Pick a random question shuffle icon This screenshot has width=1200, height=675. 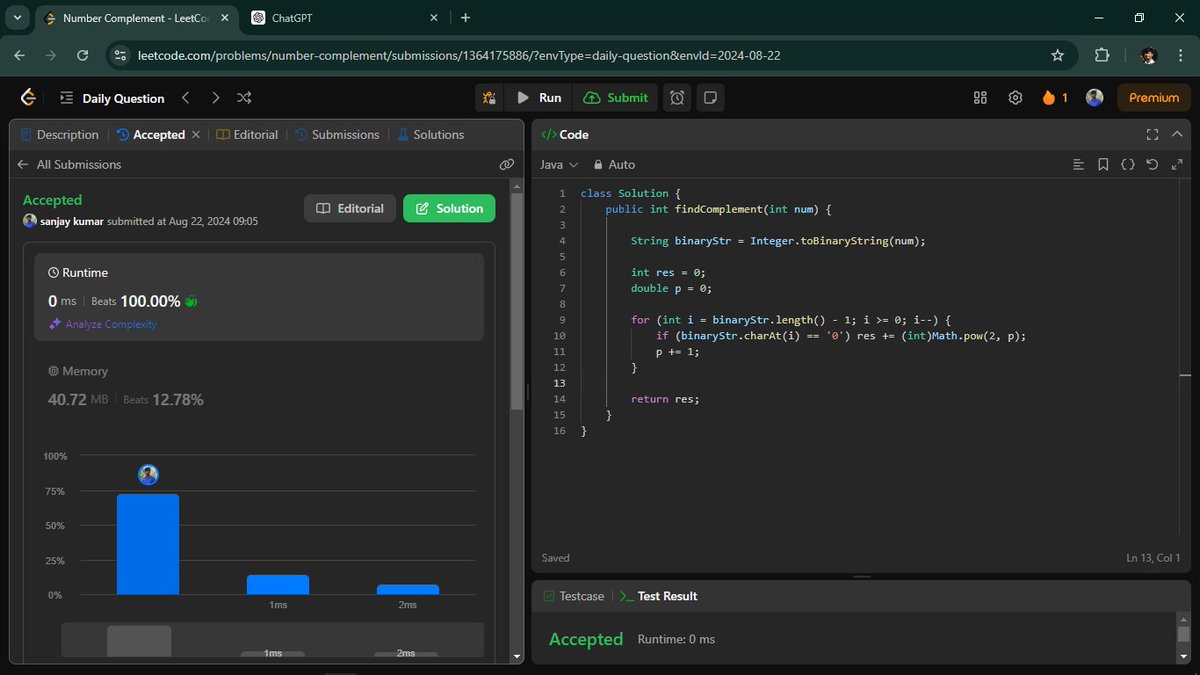[x=244, y=98]
